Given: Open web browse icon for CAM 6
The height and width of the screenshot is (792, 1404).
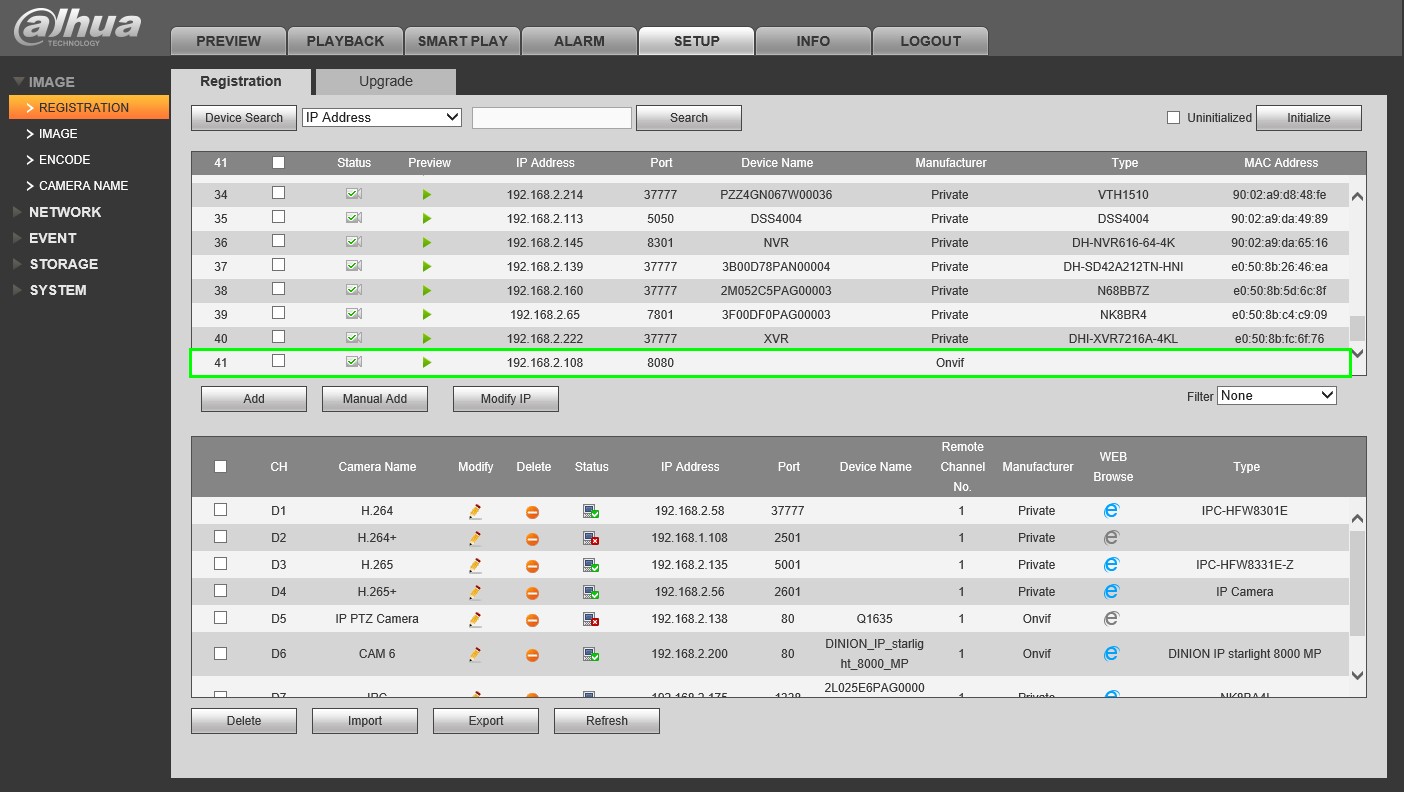Looking at the screenshot, I should coord(1111,653).
